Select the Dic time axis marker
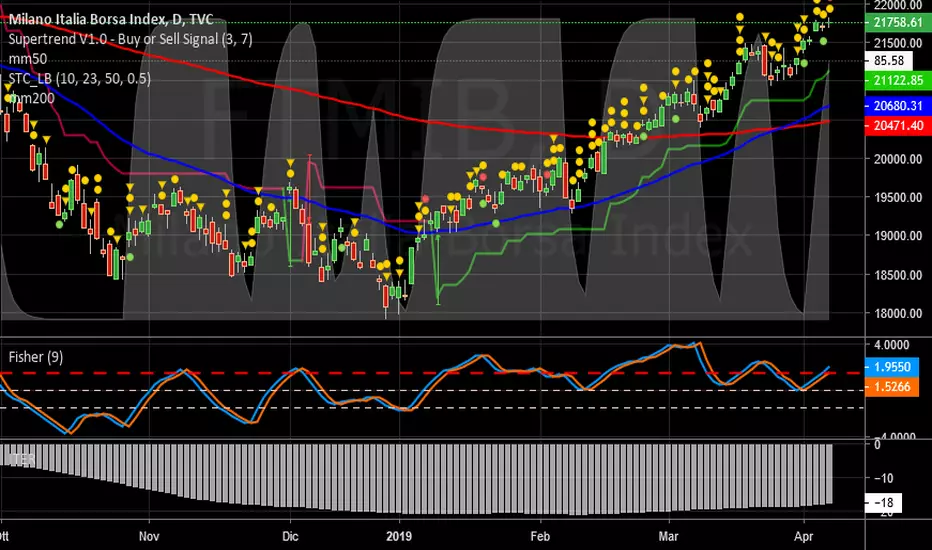The width and height of the screenshot is (932, 550). pos(290,536)
